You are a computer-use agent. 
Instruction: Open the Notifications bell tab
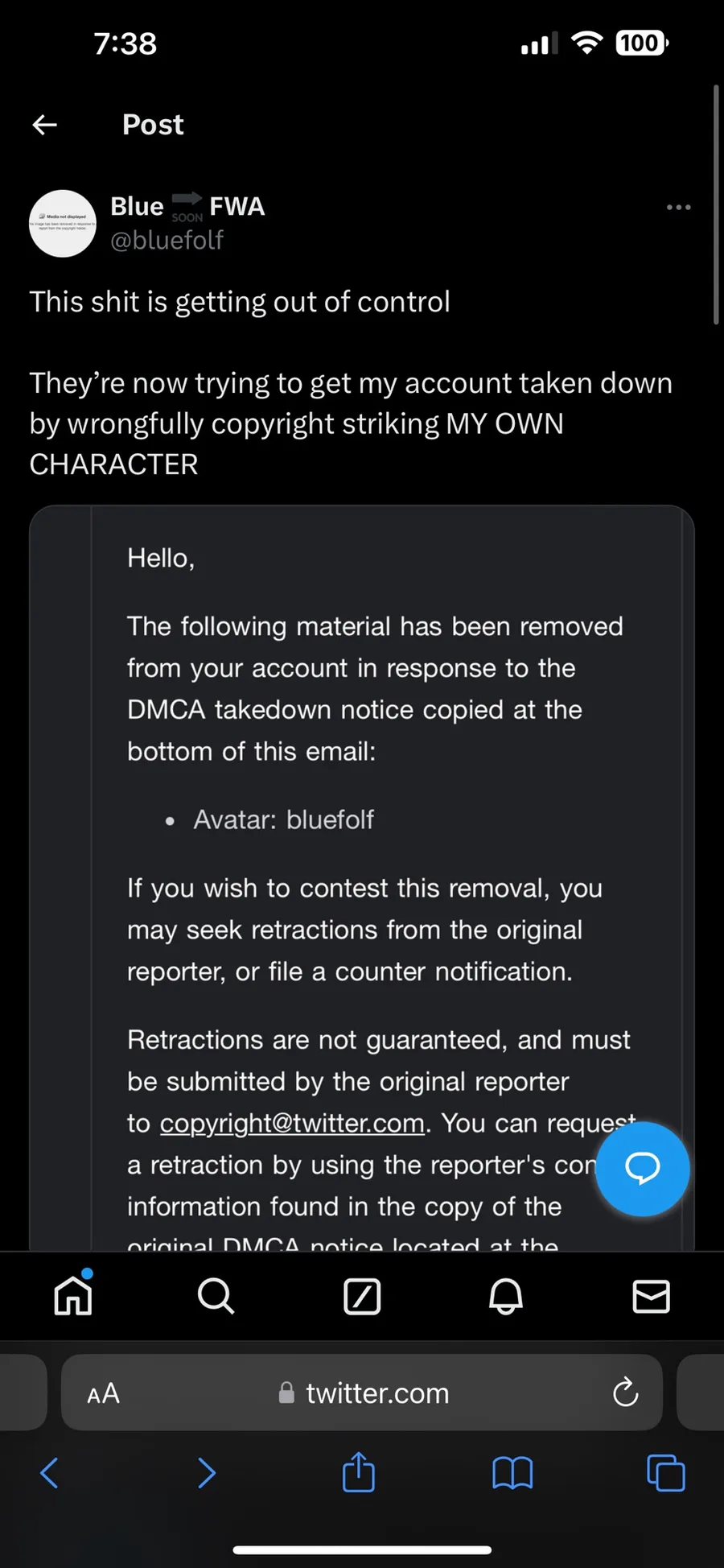(506, 1296)
